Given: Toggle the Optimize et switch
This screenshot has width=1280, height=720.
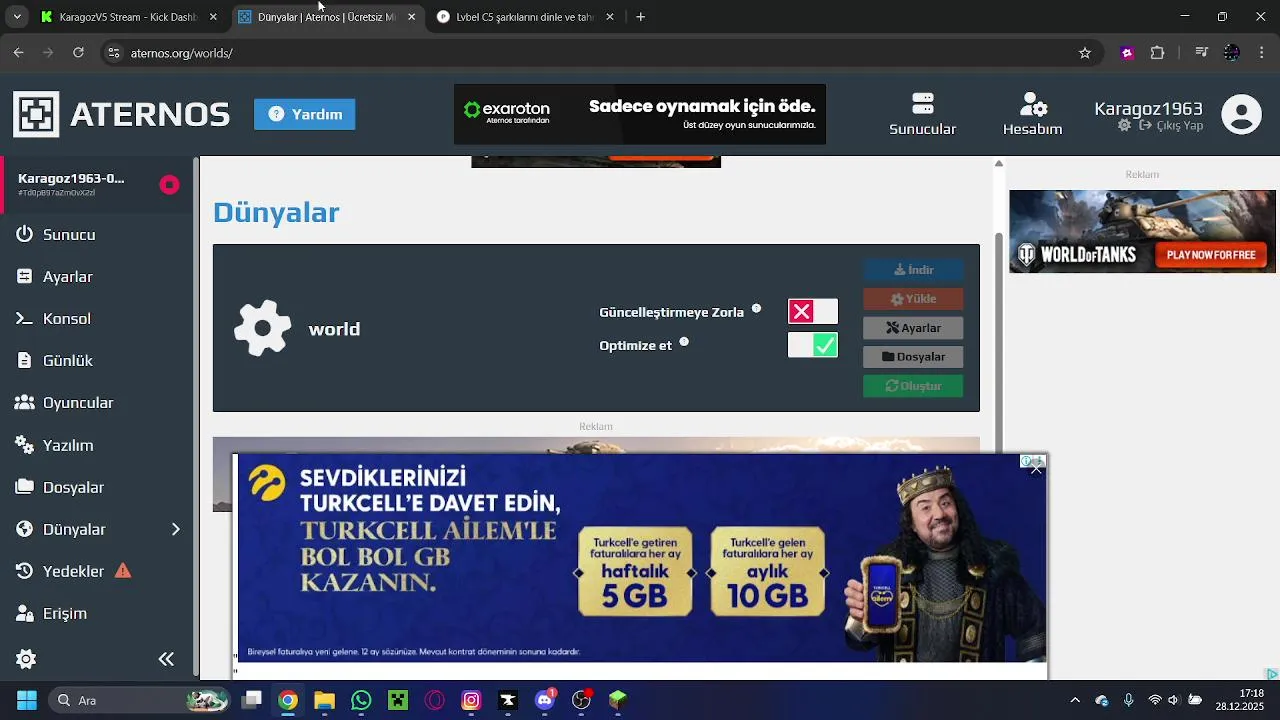Looking at the screenshot, I should point(812,345).
